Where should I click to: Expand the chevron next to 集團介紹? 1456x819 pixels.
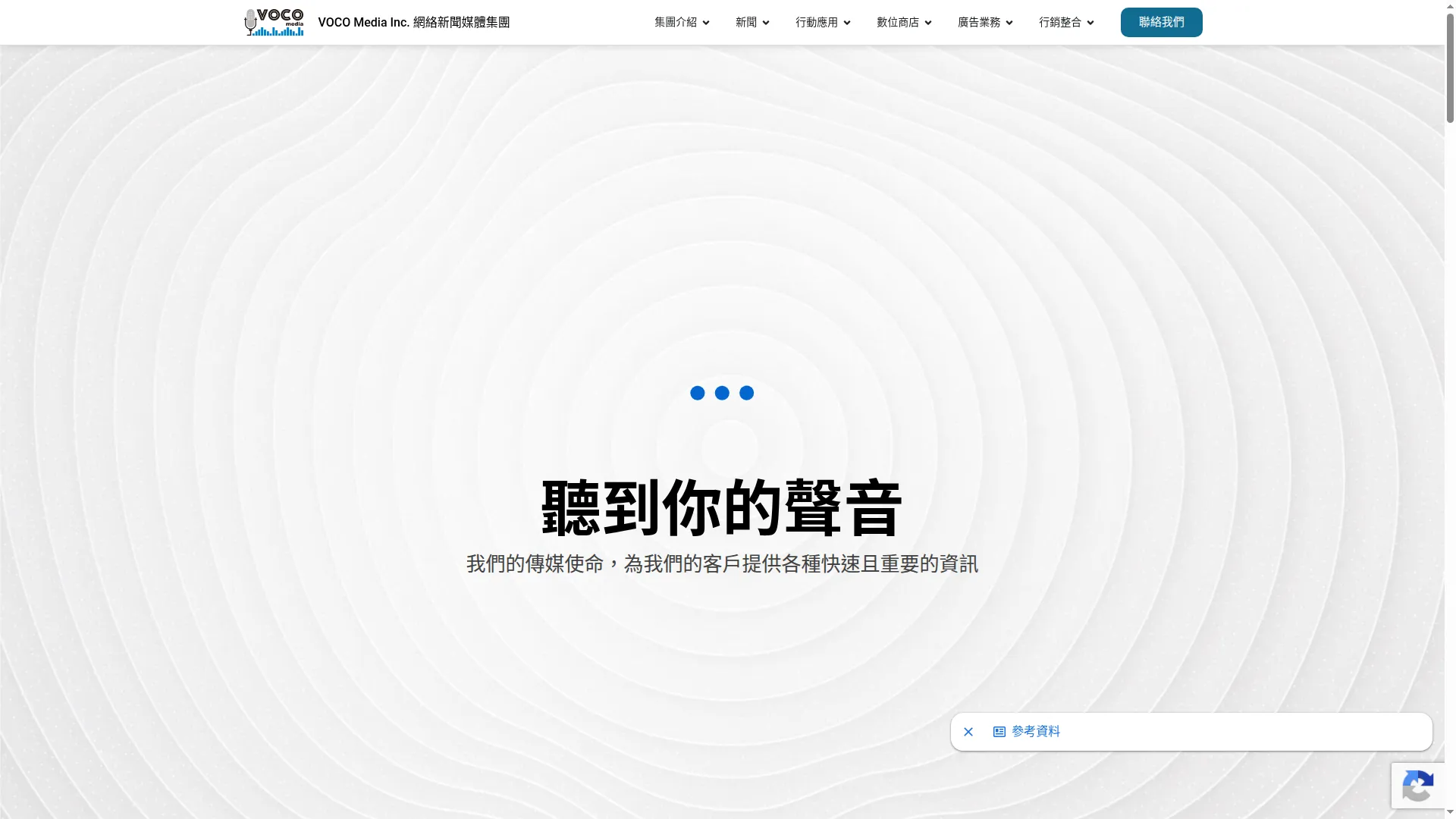point(706,23)
